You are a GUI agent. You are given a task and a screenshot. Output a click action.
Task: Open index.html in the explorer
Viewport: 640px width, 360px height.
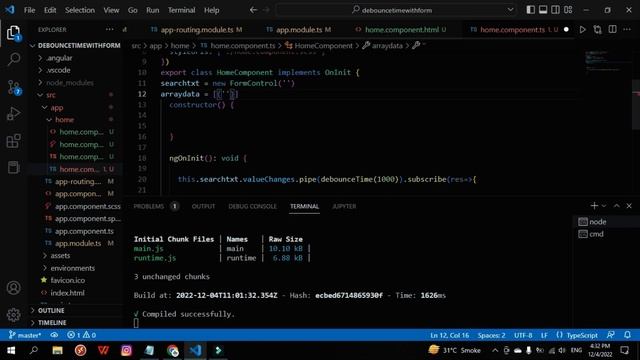pos(67,293)
